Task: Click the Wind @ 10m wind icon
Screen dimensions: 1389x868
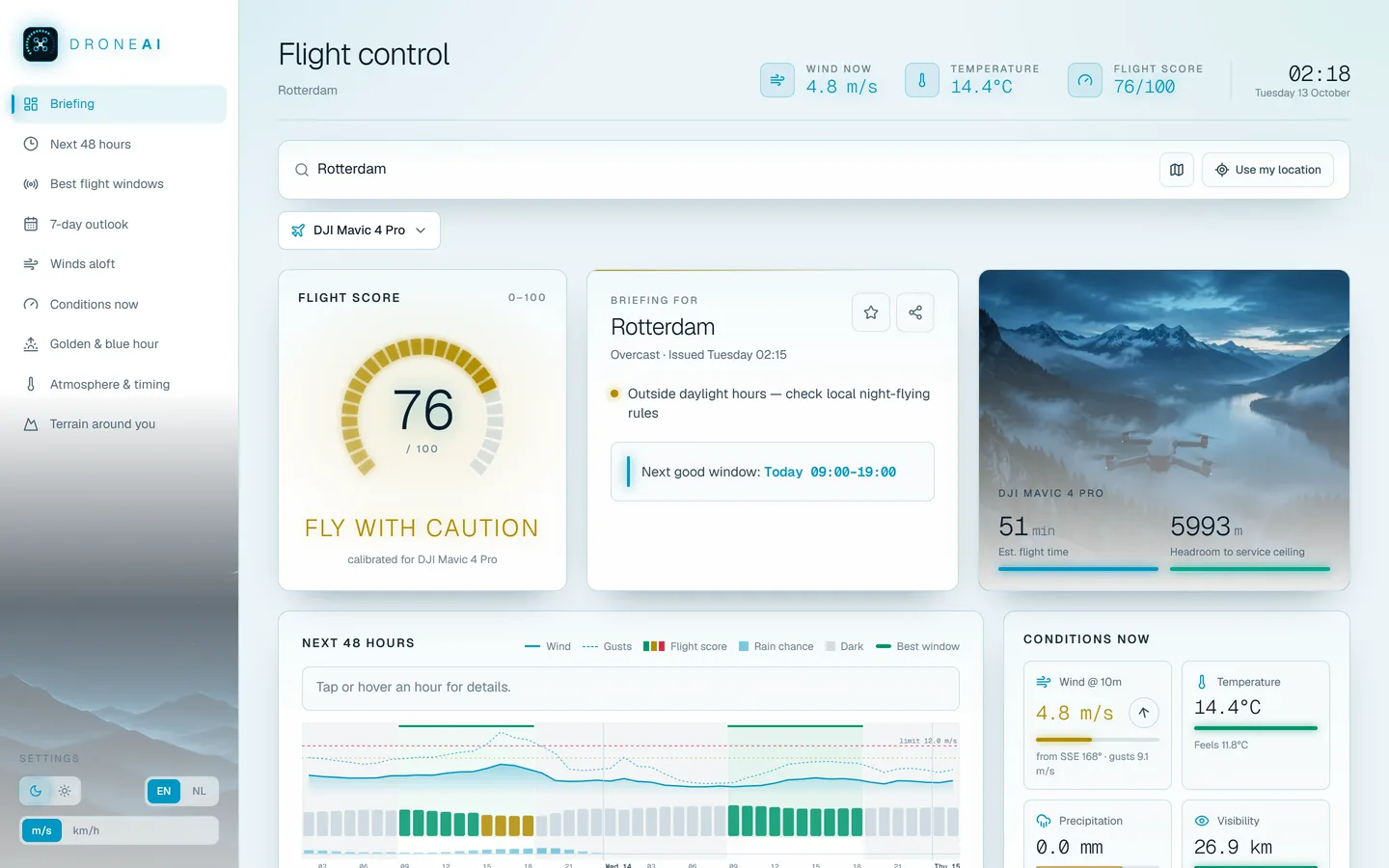Action: pyautogui.click(x=1044, y=682)
